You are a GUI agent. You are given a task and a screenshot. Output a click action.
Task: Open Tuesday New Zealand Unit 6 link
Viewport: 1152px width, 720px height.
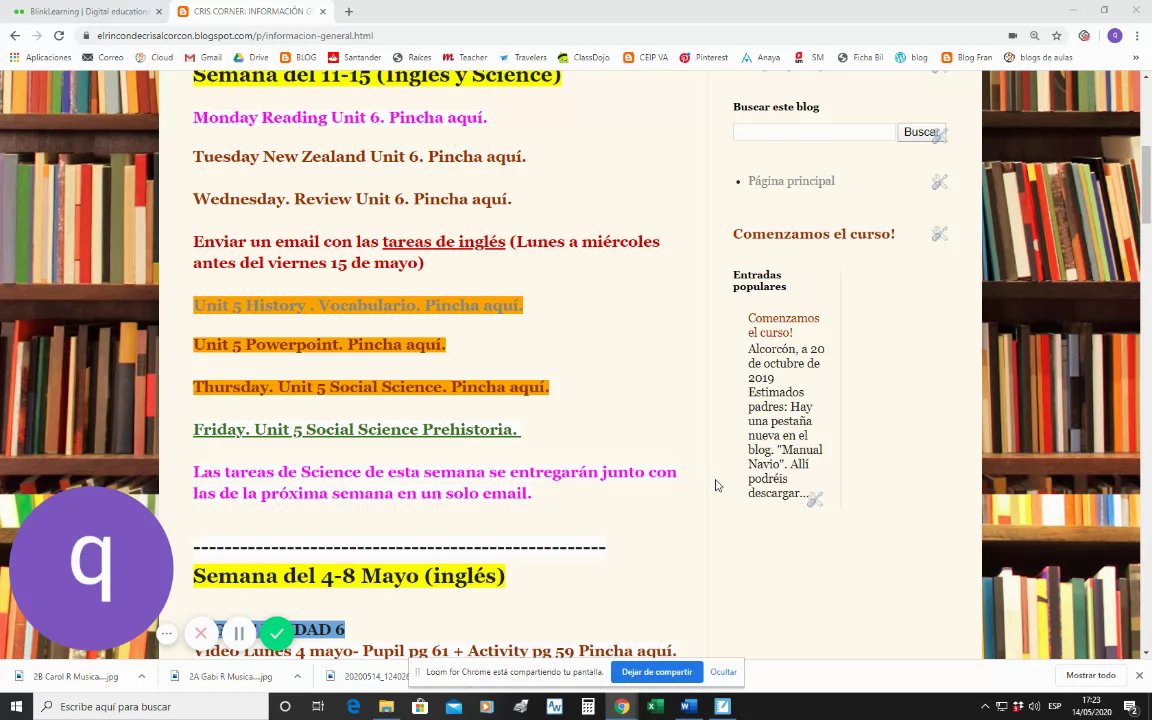[359, 156]
